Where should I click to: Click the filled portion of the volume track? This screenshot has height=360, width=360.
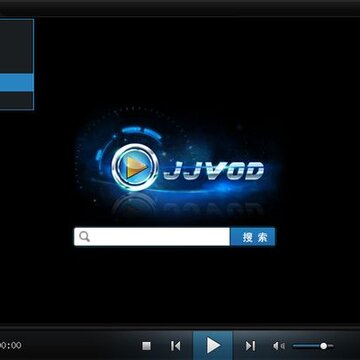tap(307, 346)
